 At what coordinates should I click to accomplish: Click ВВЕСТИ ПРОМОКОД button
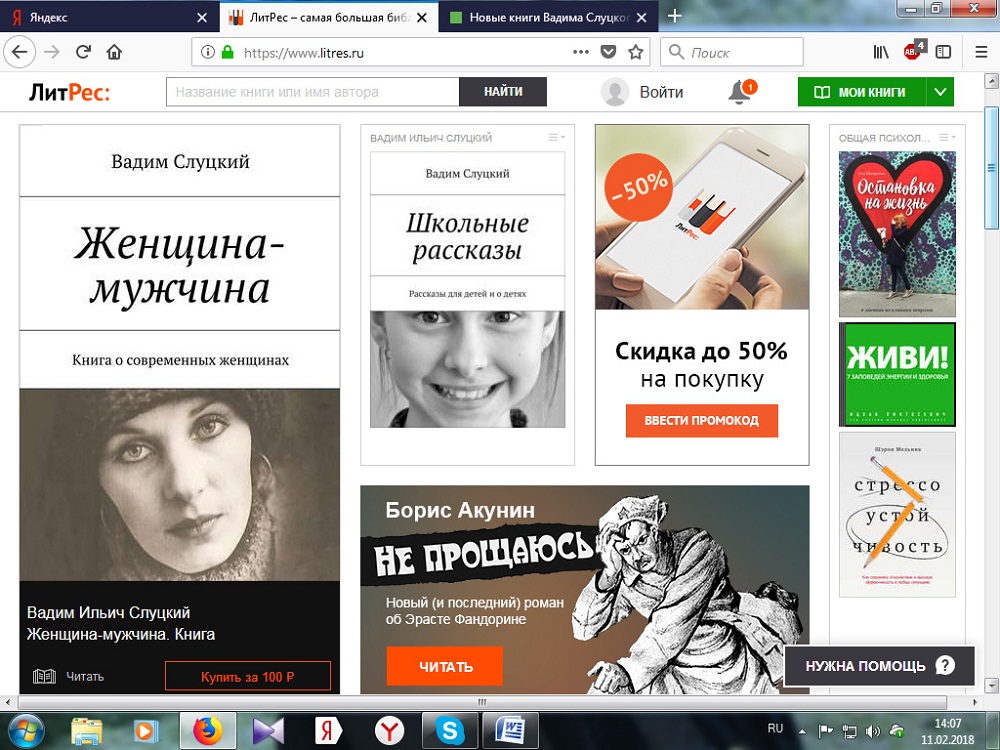pos(702,420)
